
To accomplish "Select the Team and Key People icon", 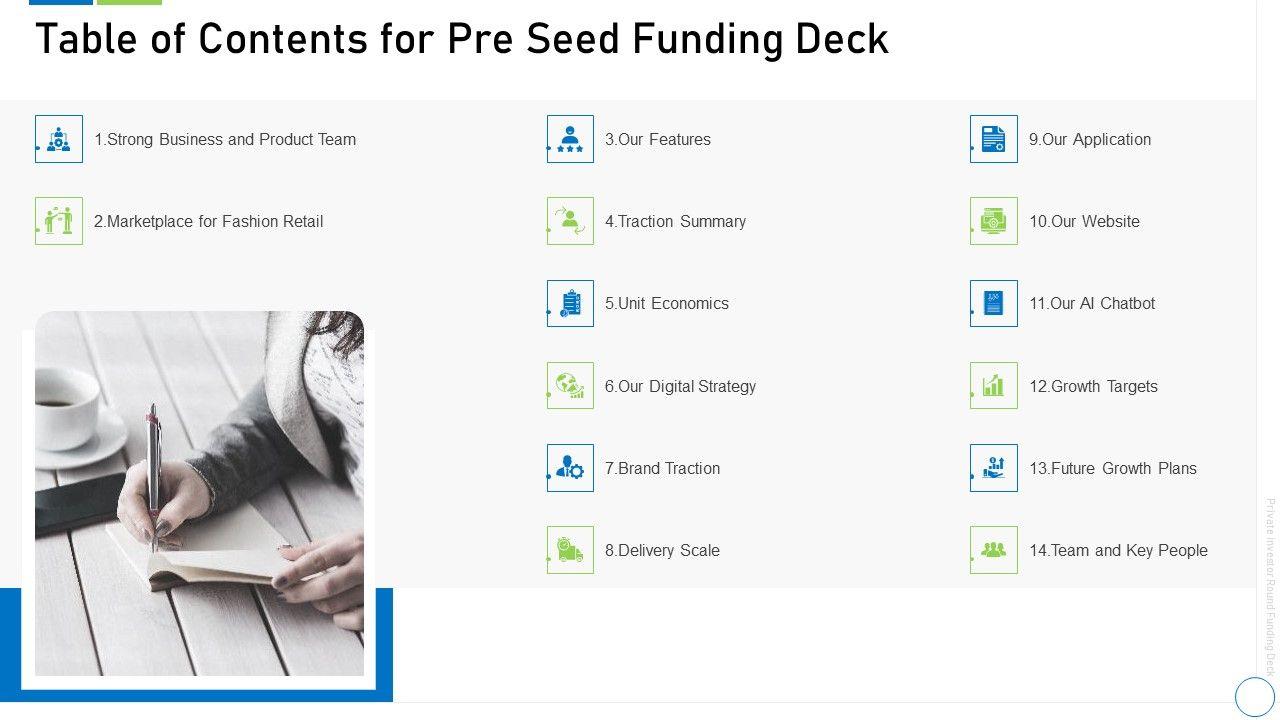I will 994,550.
